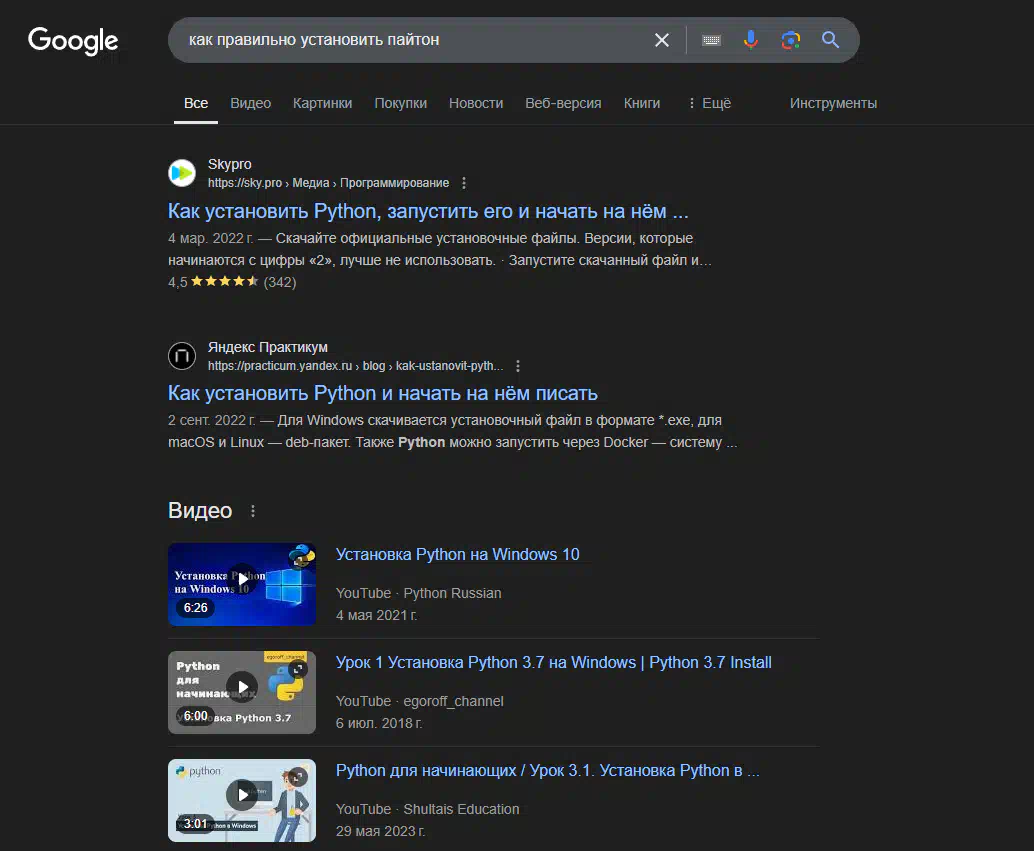
Task: Start voice search with the microphone icon
Action: (x=750, y=40)
